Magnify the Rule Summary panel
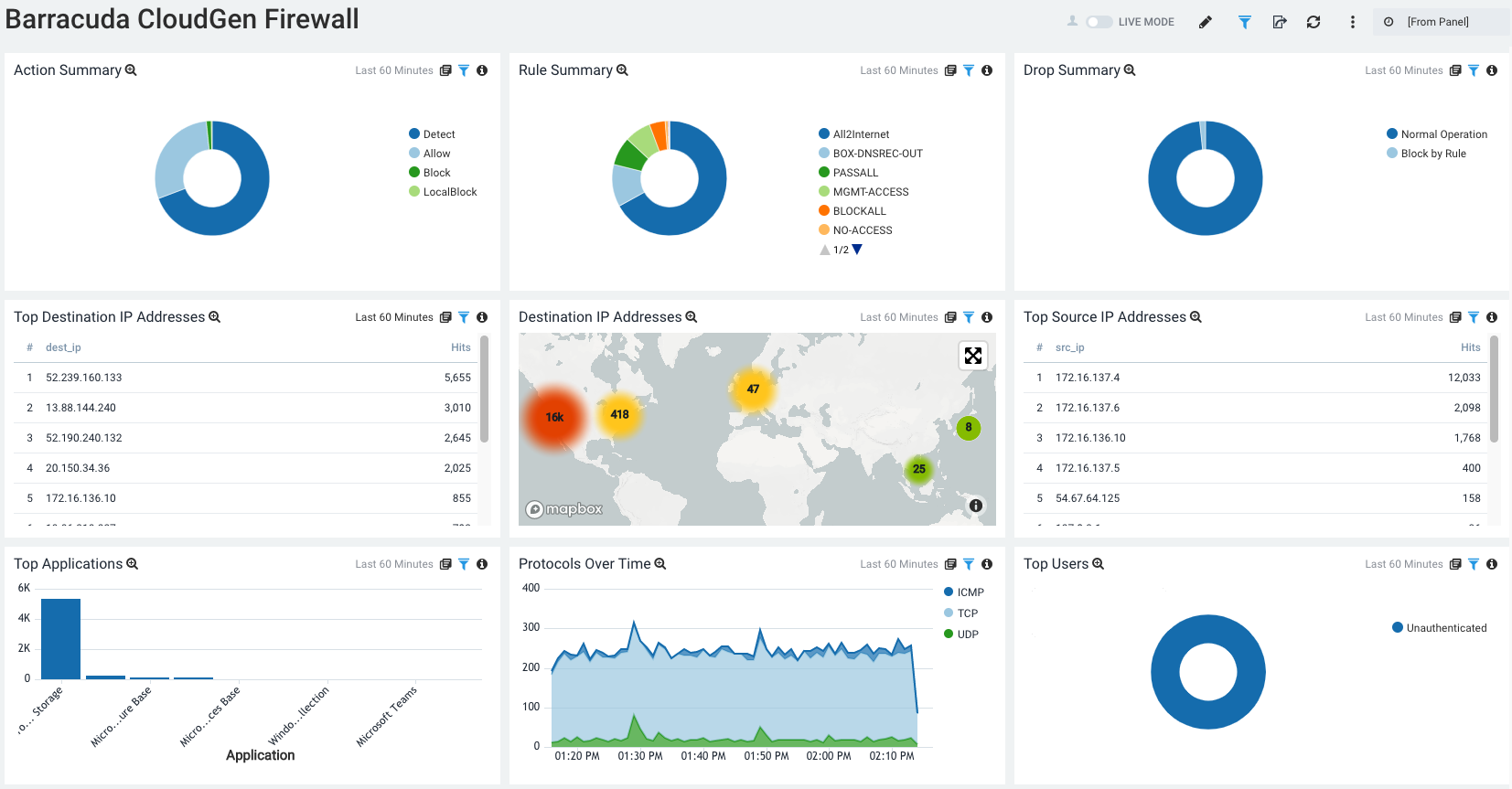1512x789 pixels. pyautogui.click(x=622, y=70)
